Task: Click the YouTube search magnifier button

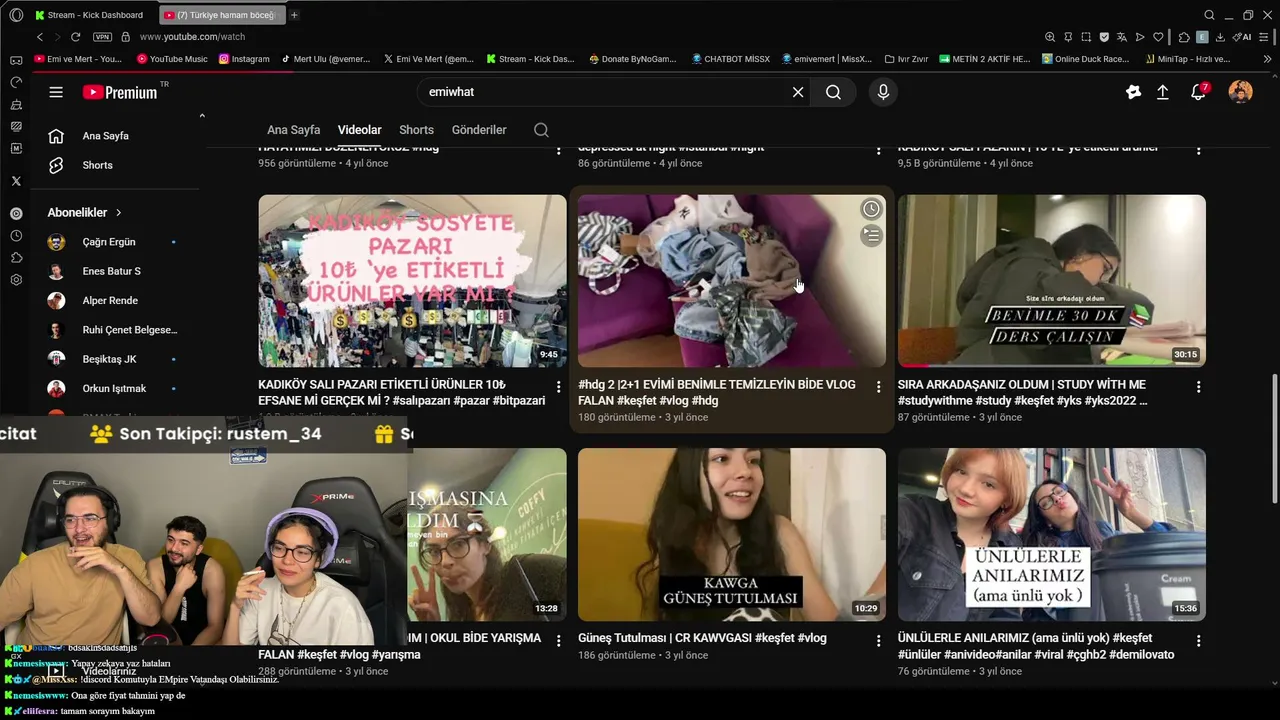Action: tap(833, 92)
